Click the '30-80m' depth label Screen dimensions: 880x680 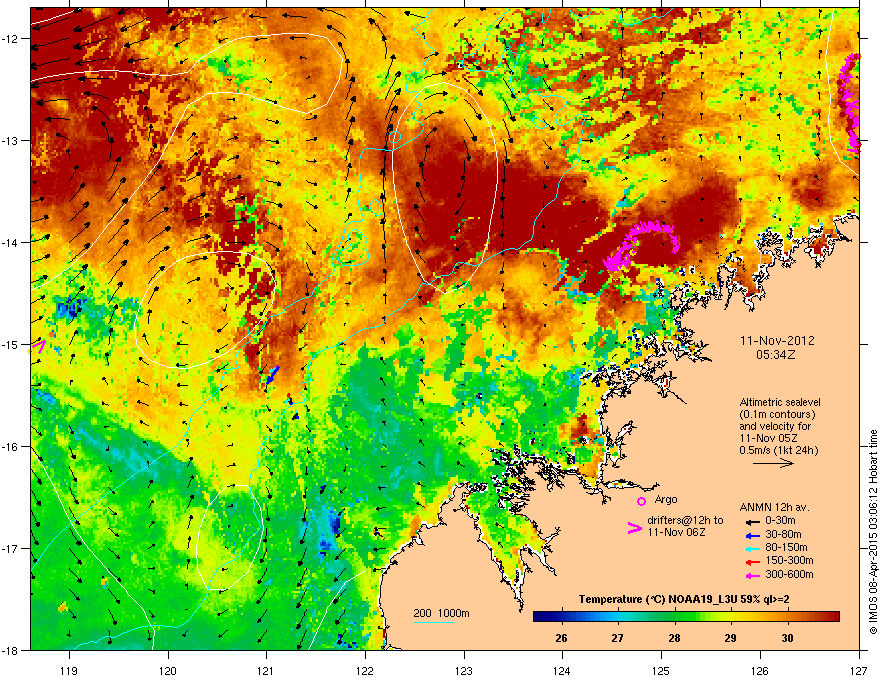coord(783,534)
